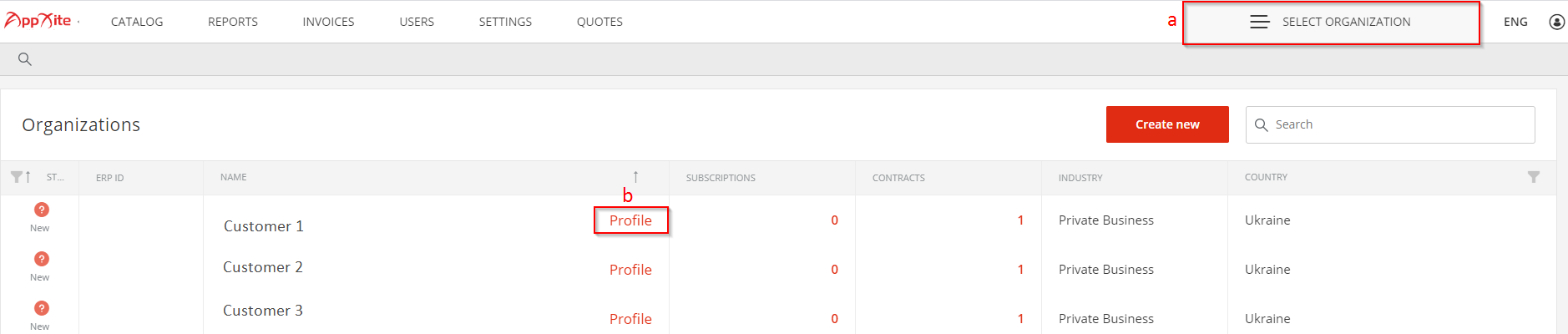Image resolution: width=1568 pixels, height=334 pixels.
Task: Open the Customer 1 Profile link
Action: (630, 220)
